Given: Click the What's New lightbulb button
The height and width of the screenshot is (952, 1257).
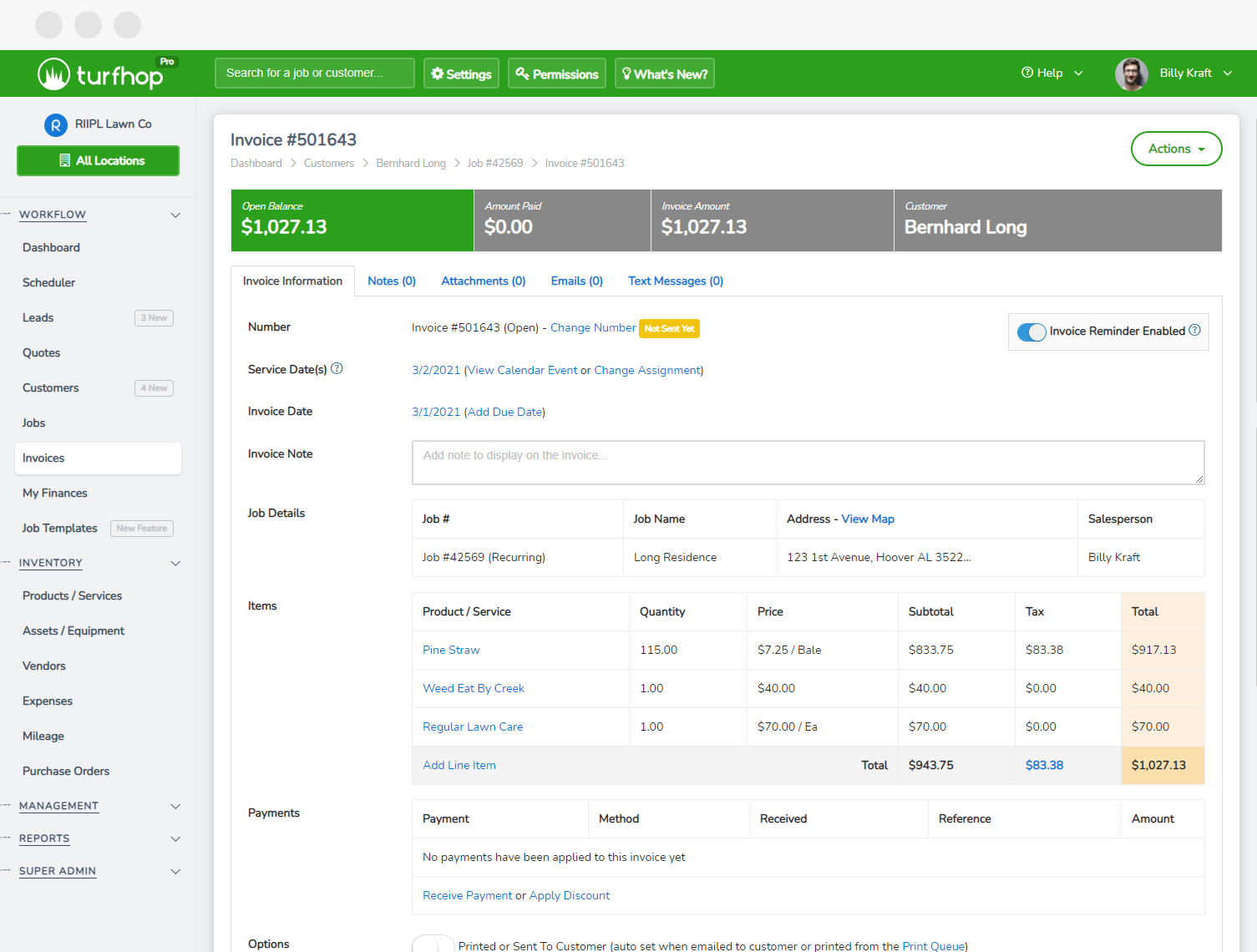Looking at the screenshot, I should tap(664, 73).
